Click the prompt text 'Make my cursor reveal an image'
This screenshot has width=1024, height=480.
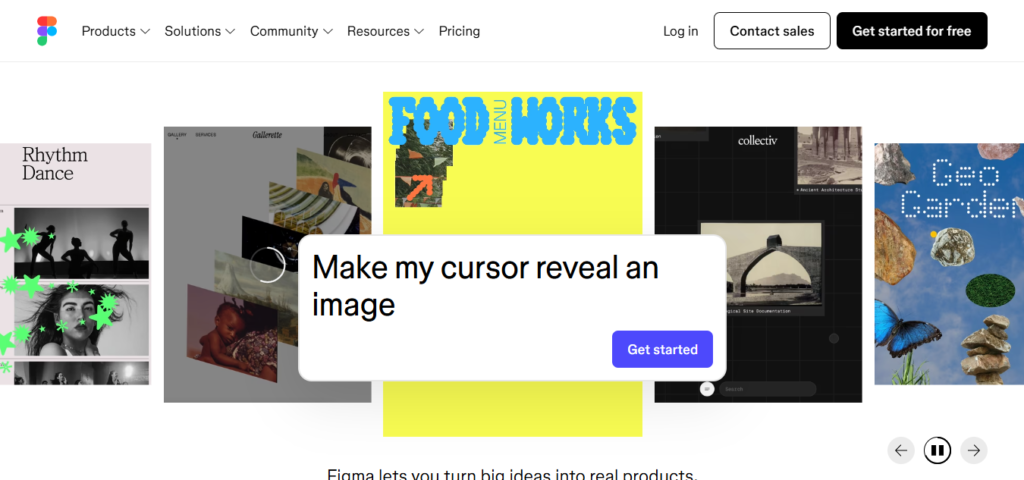point(485,285)
